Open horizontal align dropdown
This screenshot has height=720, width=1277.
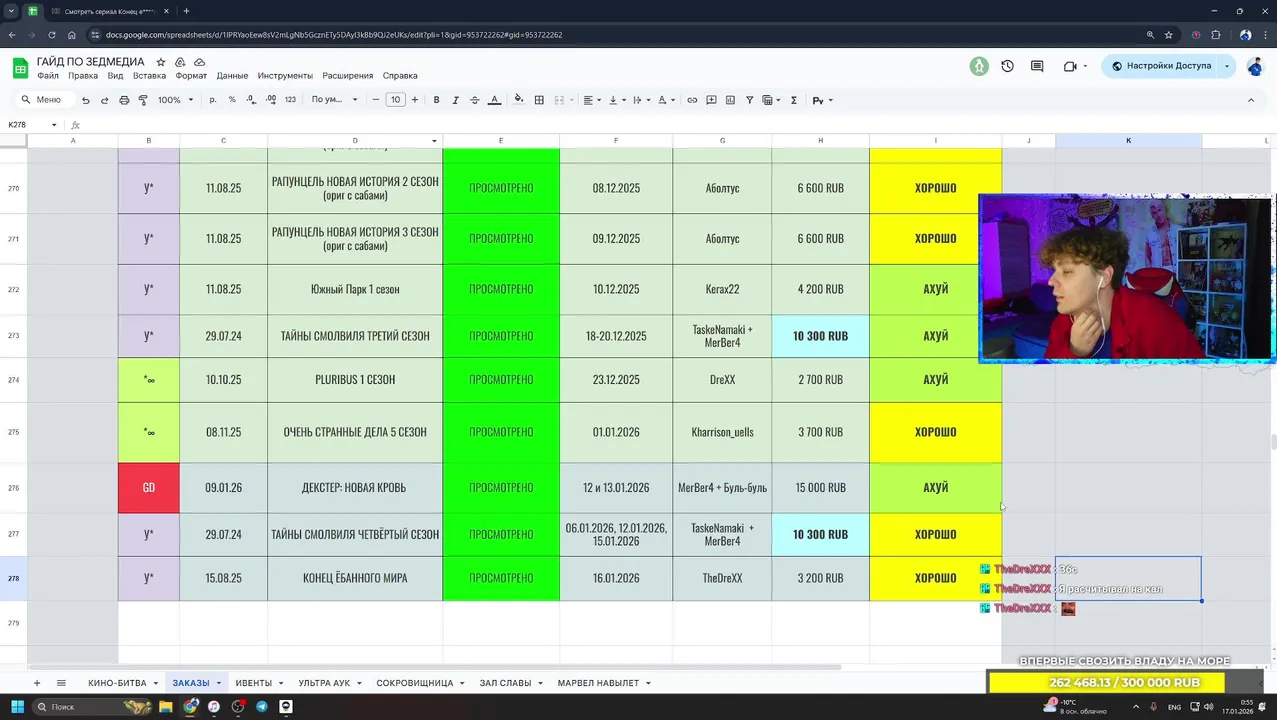pyautogui.click(x=591, y=100)
